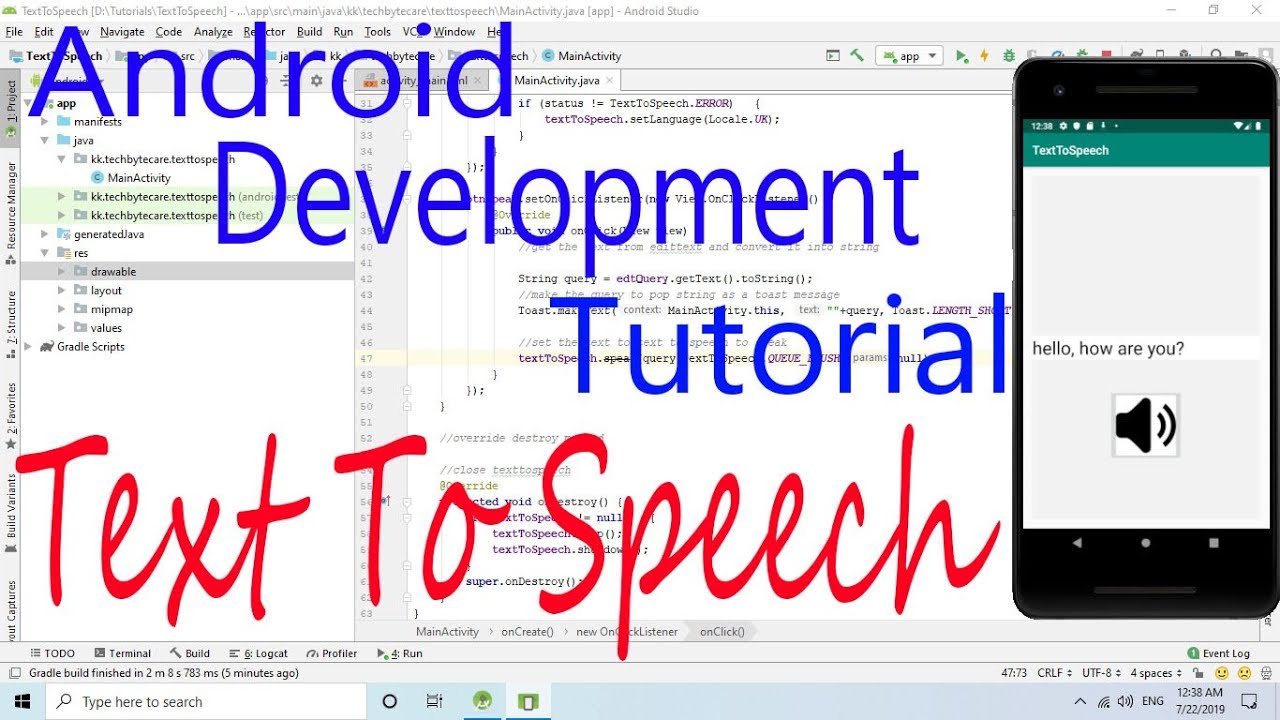1280x720 pixels.
Task: Click the onCreate() breadcrumb
Action: coord(528,632)
